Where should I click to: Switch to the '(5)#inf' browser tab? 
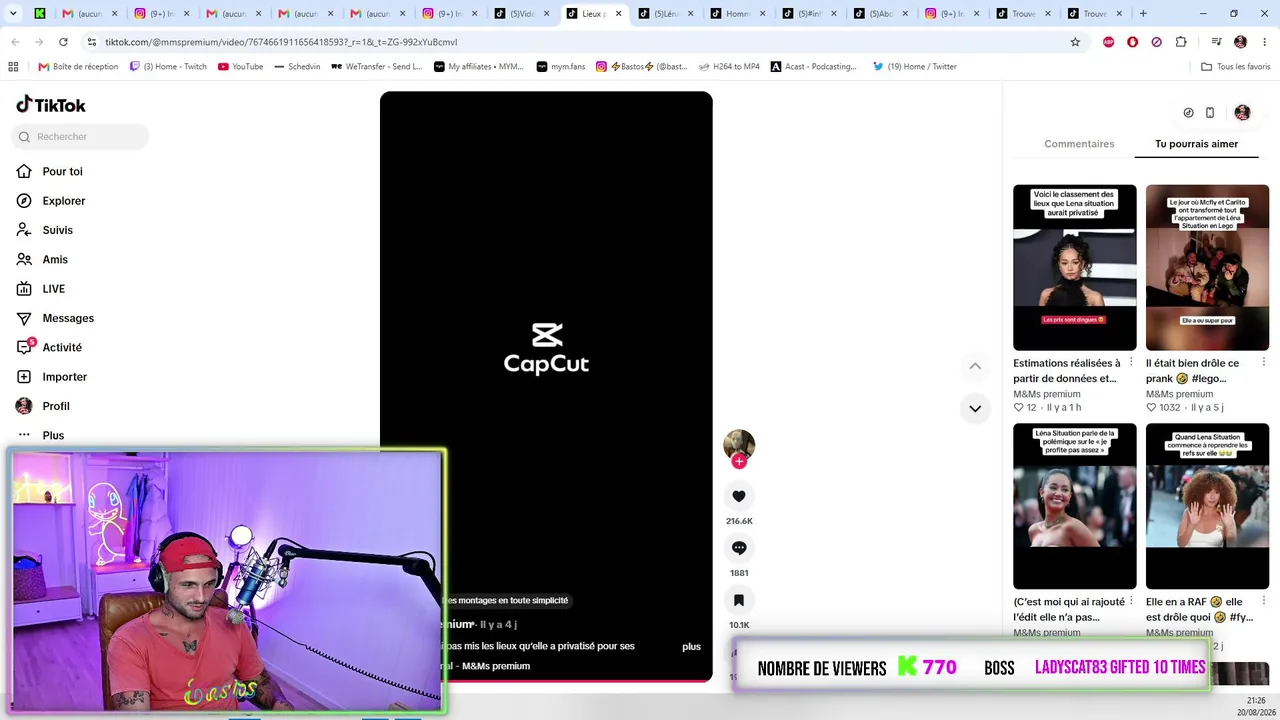(x=810, y=14)
